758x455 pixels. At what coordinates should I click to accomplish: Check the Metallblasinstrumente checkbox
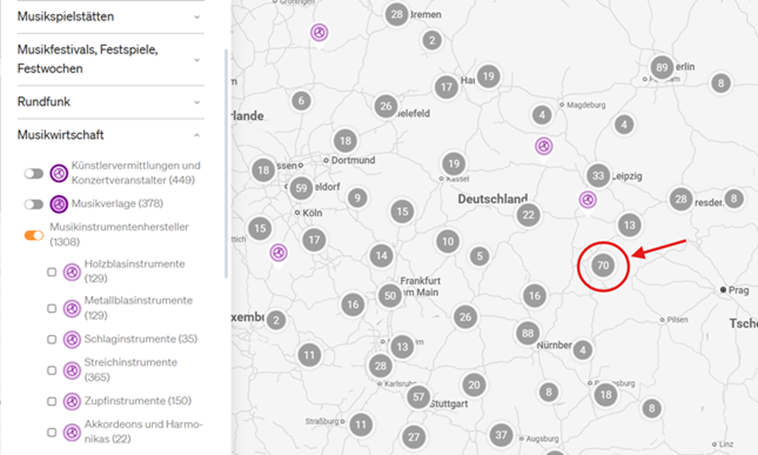click(52, 308)
